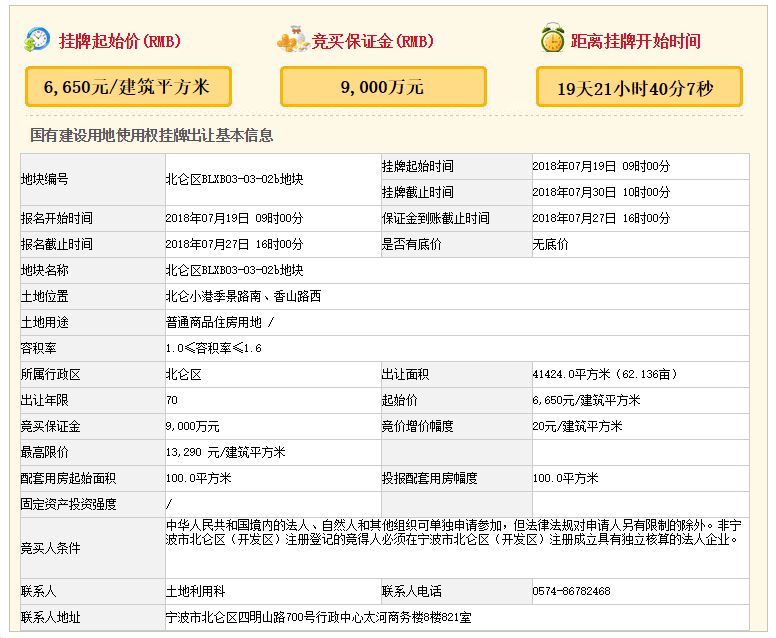The width and height of the screenshot is (776, 638).
Task: Click the 所属行政区 label
Action: coord(50,374)
